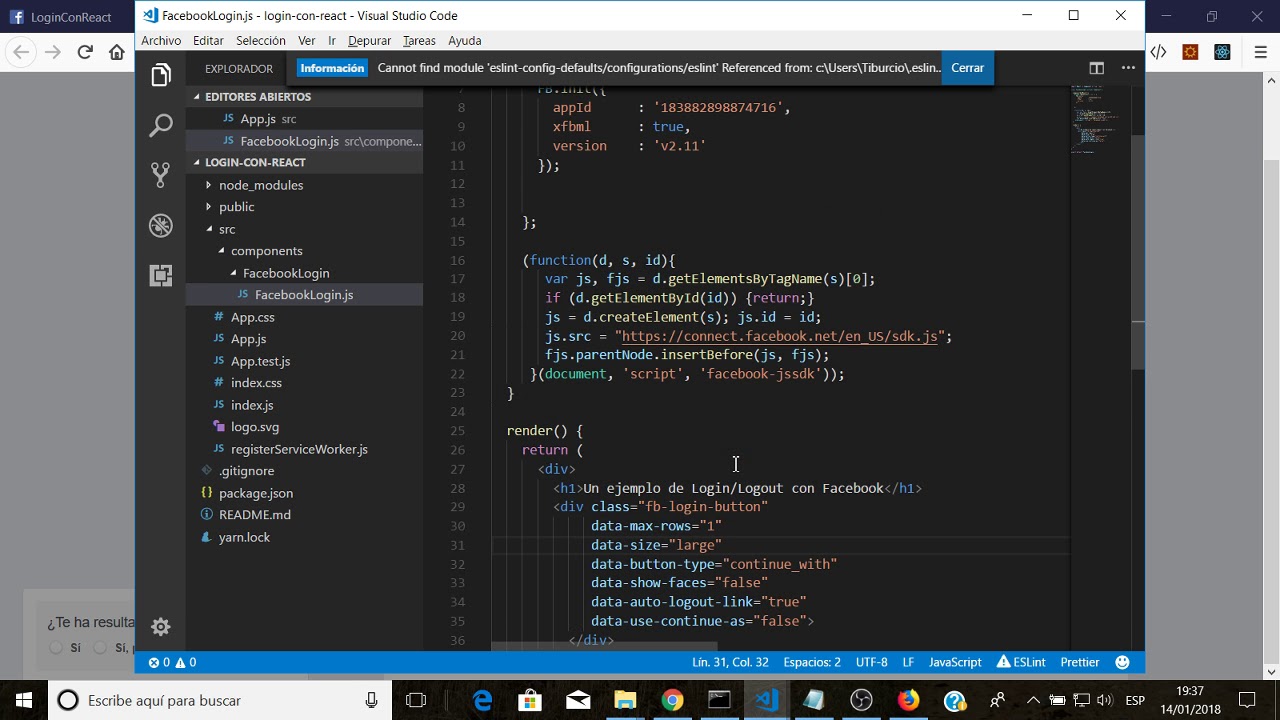Open Mail app from taskbar

[x=577, y=700]
